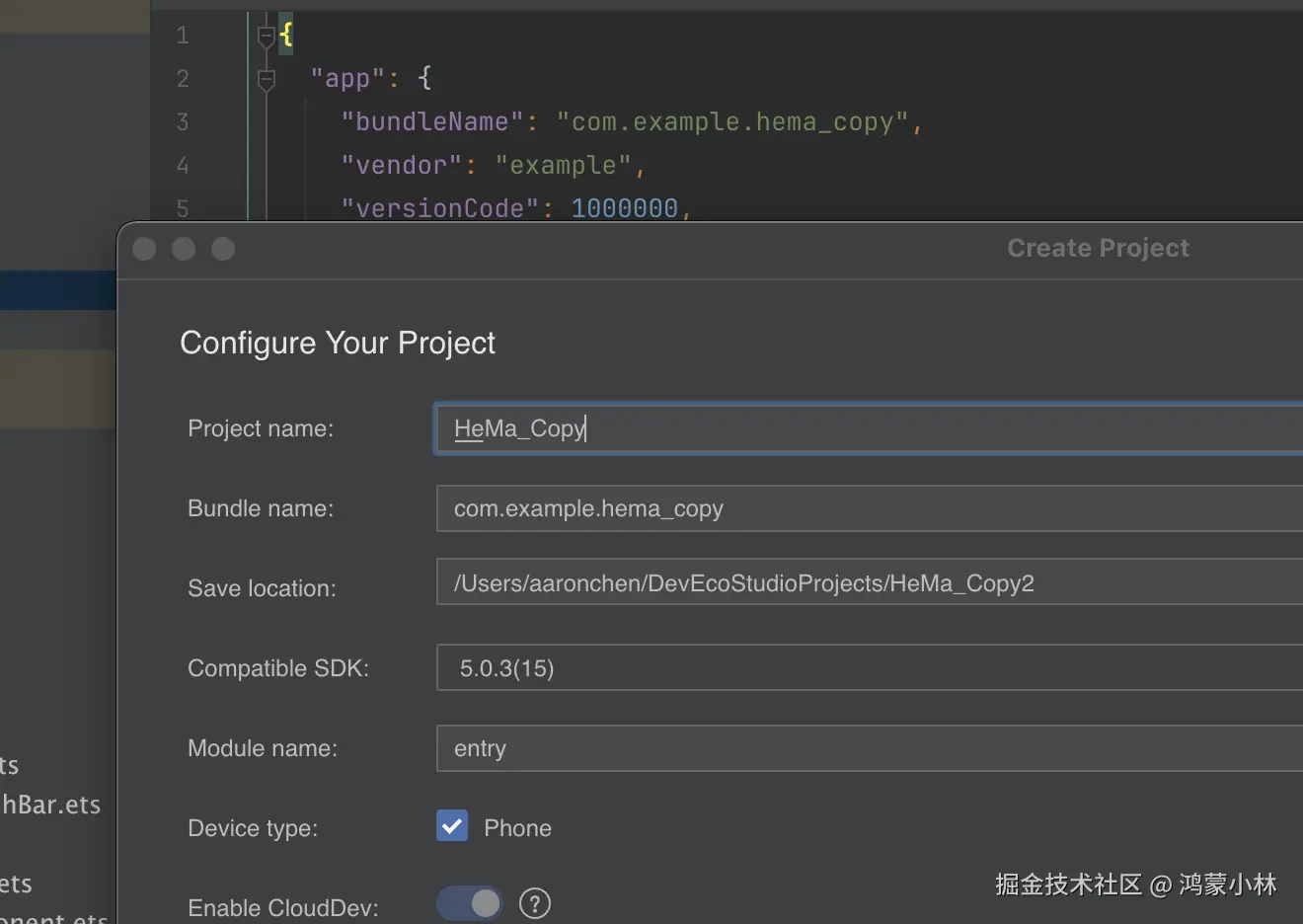
Task: Click into the Bundle name field
Action: (x=869, y=508)
